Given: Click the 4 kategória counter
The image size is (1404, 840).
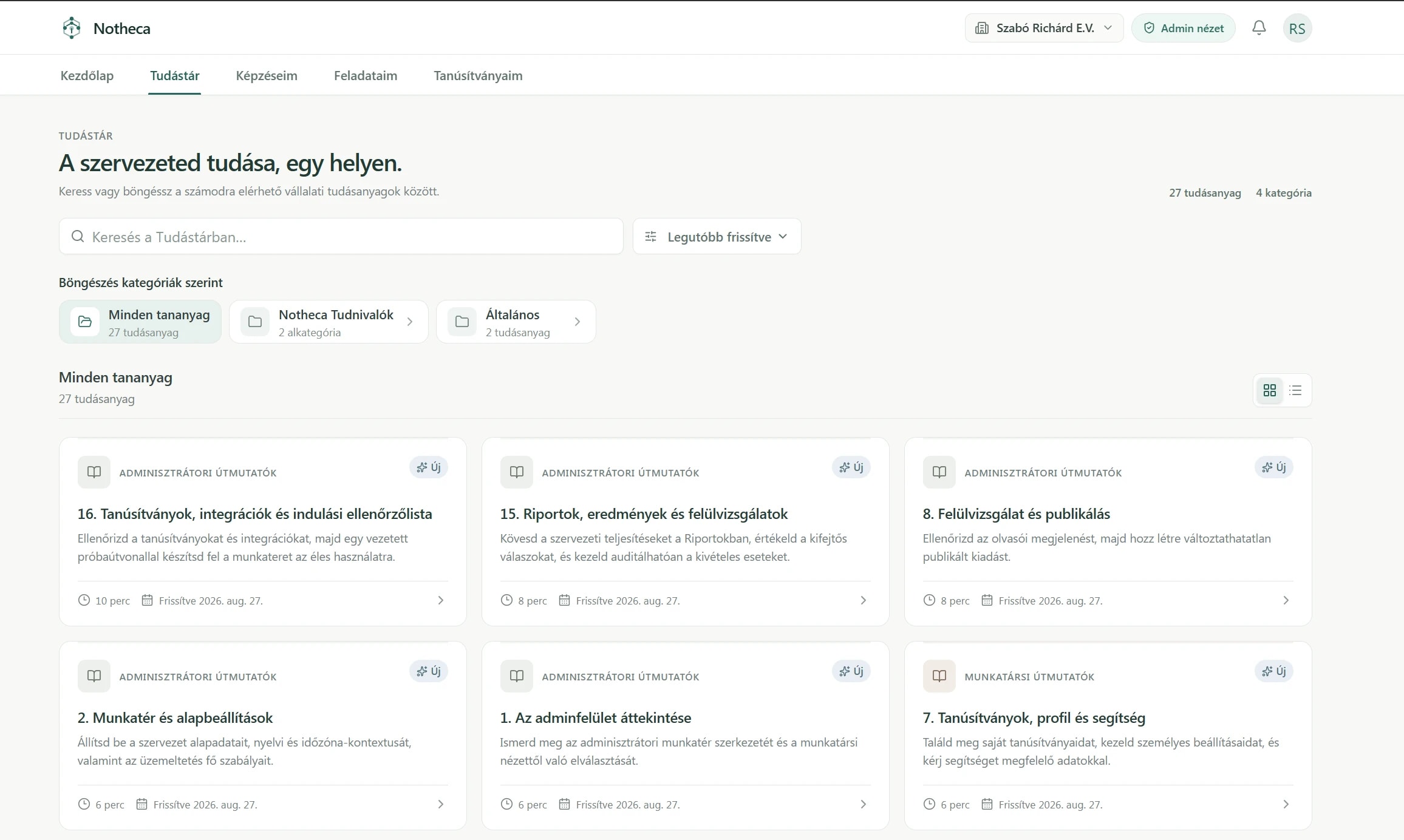Looking at the screenshot, I should point(1284,192).
